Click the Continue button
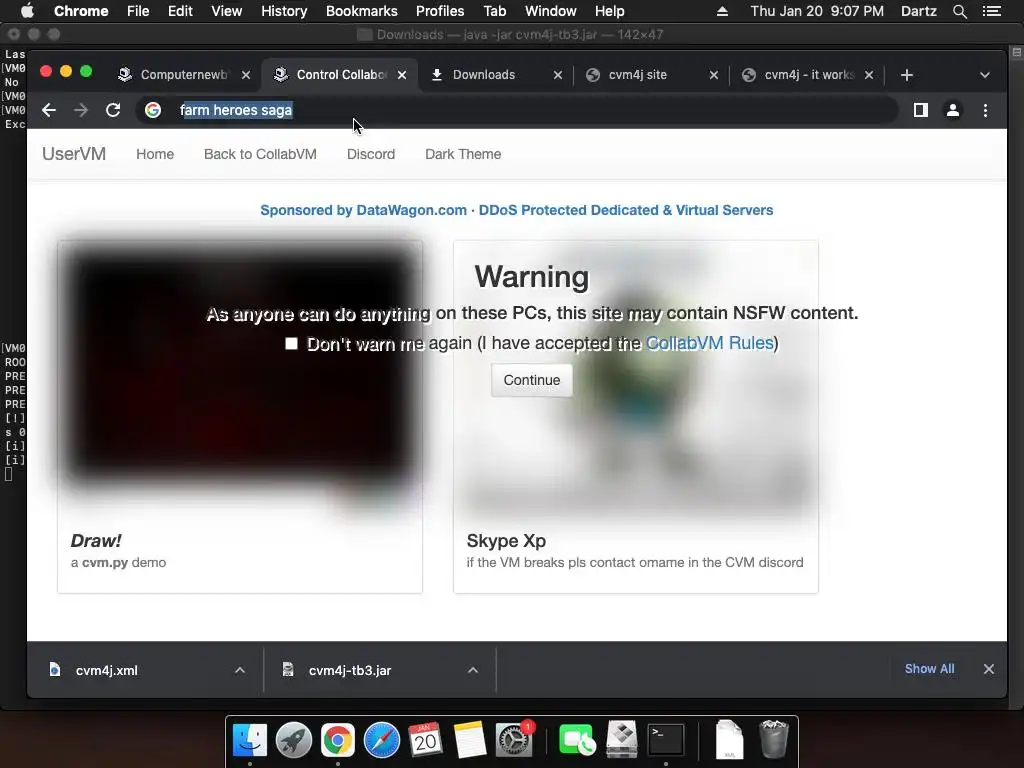The image size is (1024, 768). click(x=532, y=380)
